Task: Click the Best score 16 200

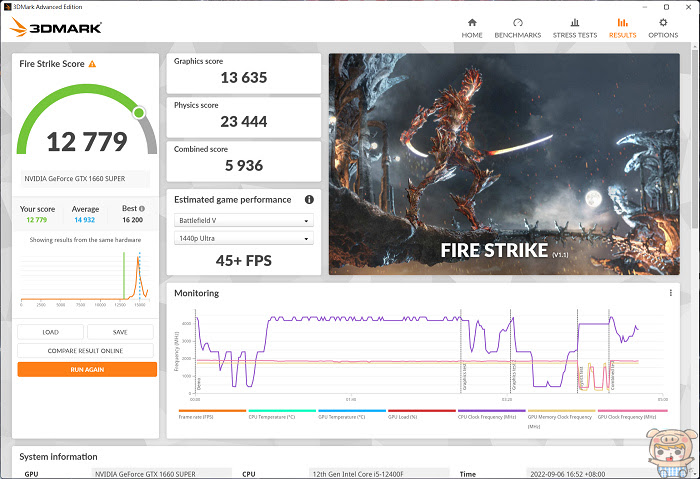Action: tap(133, 220)
